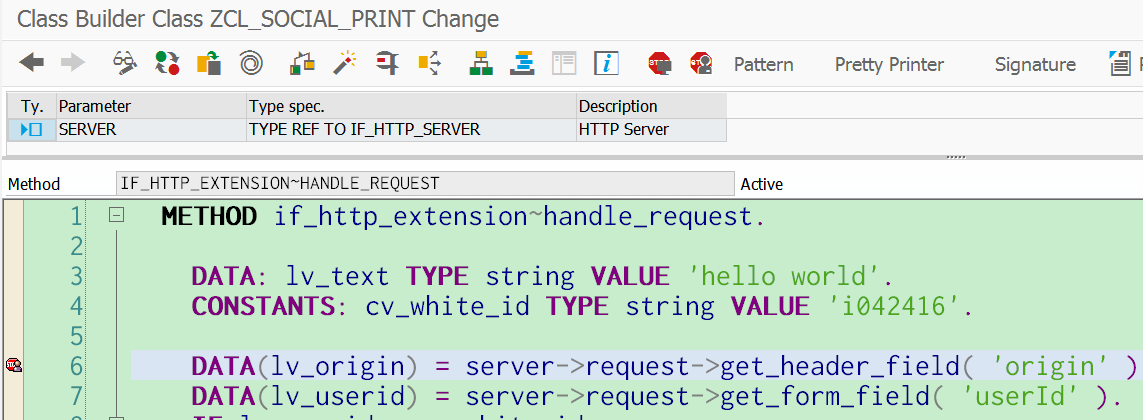
Task: Click the 'Active' status text
Action: click(x=762, y=184)
